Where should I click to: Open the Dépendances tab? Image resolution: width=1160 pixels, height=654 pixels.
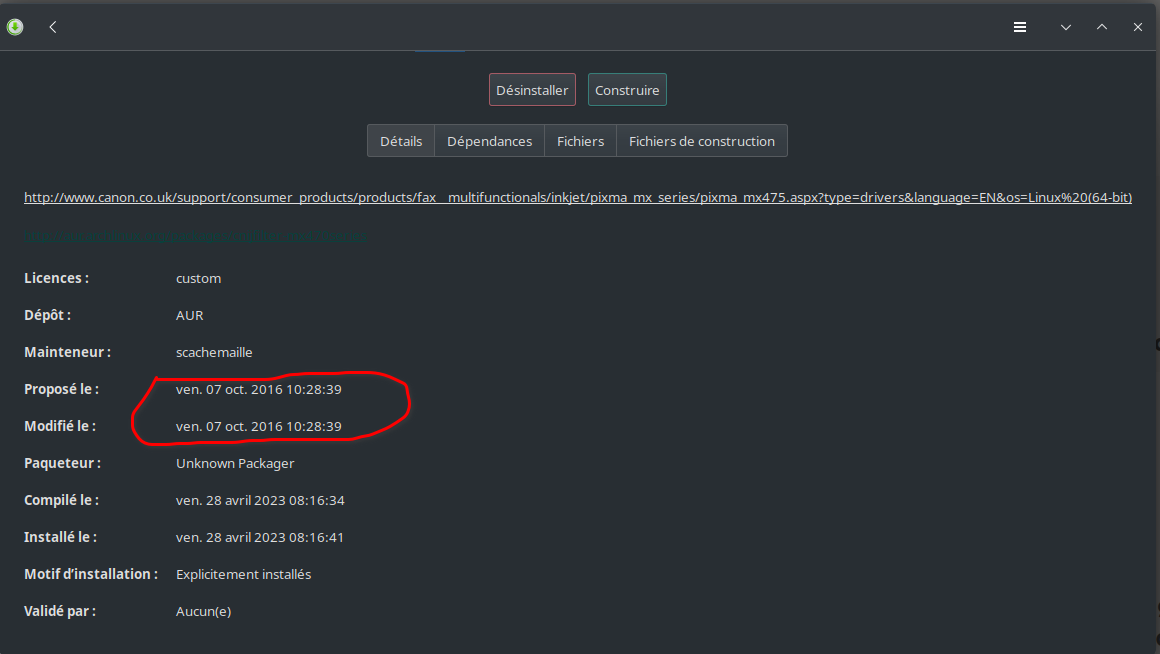(489, 141)
